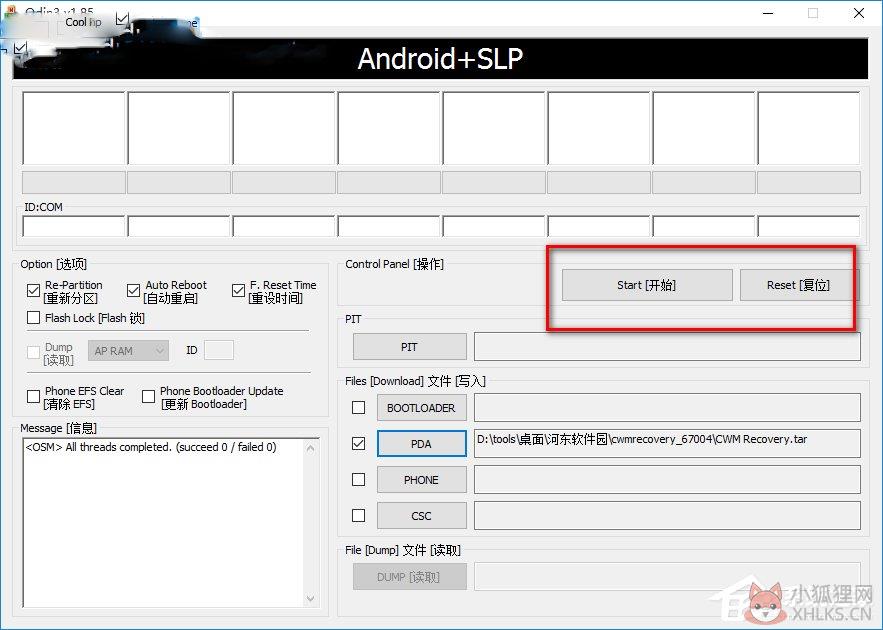Check the BOOTLOADER file checkbox

pyautogui.click(x=358, y=407)
